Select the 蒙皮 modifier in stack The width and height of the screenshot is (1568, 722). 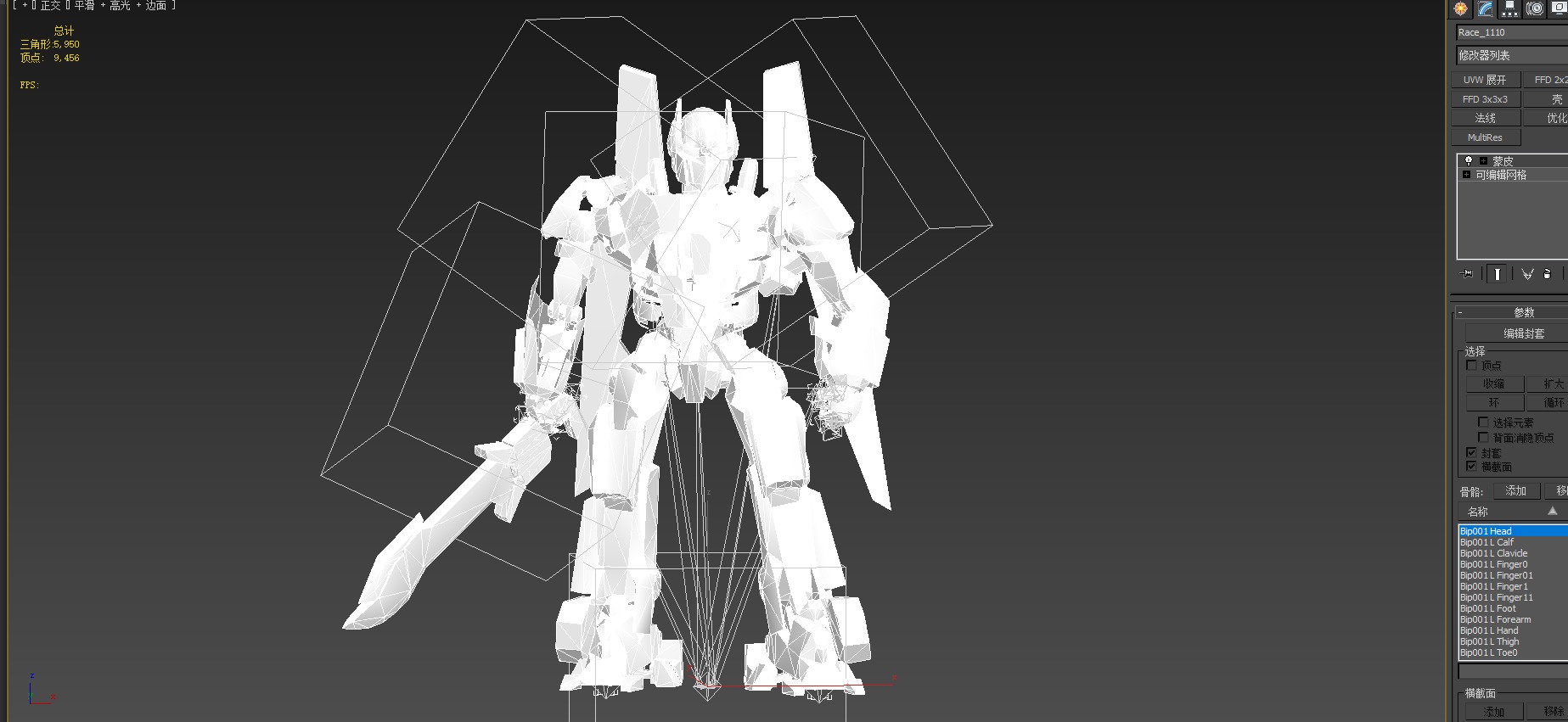1503,160
